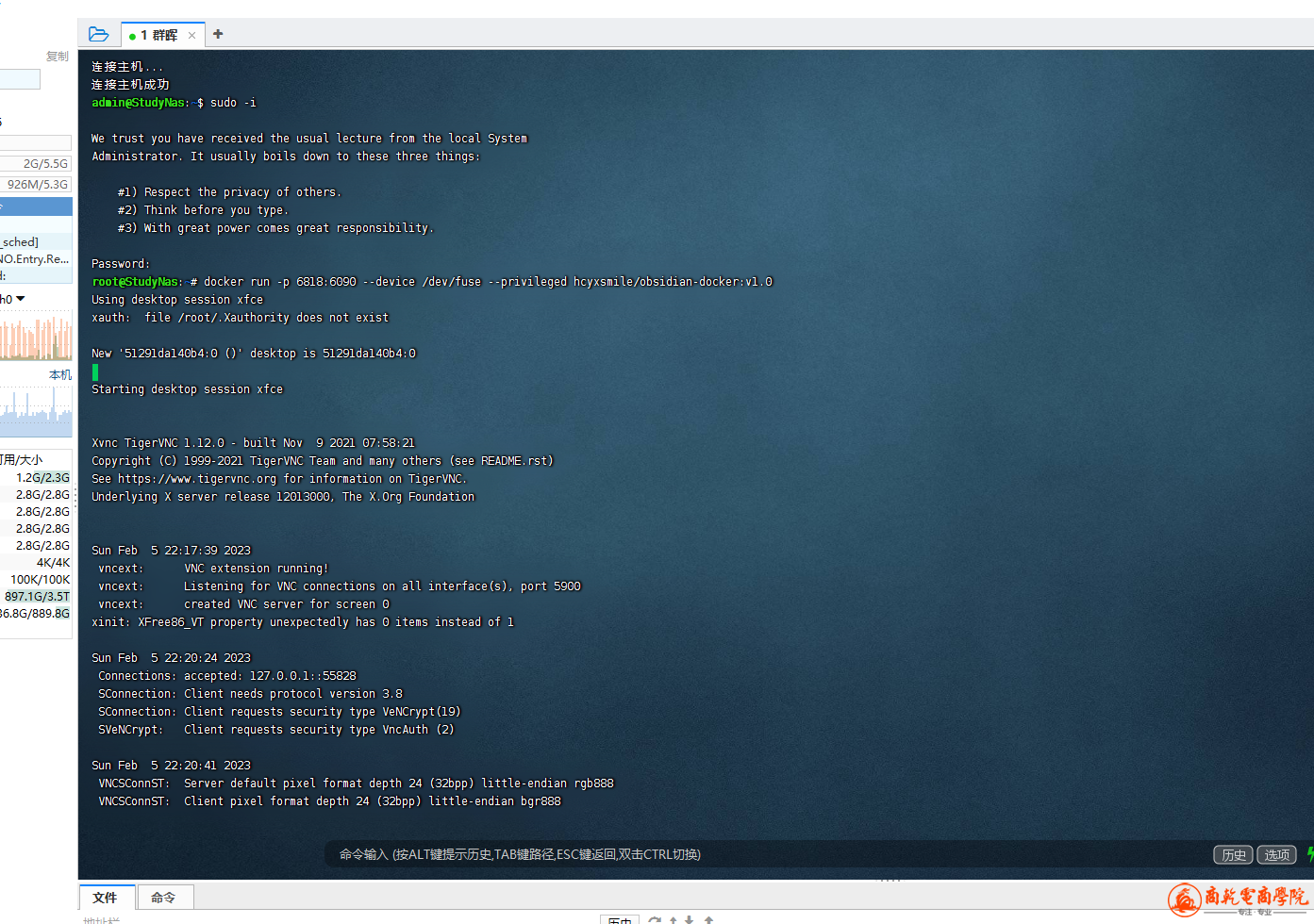Screen dimensions: 1314x924
Task: Close the 群晖 session tab
Action: coord(191,36)
